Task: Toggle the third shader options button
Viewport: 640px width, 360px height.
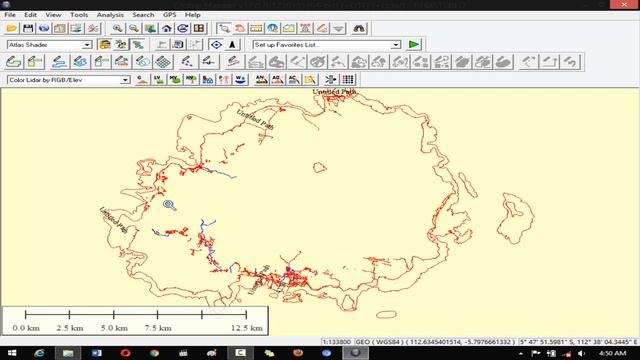Action: click(138, 44)
